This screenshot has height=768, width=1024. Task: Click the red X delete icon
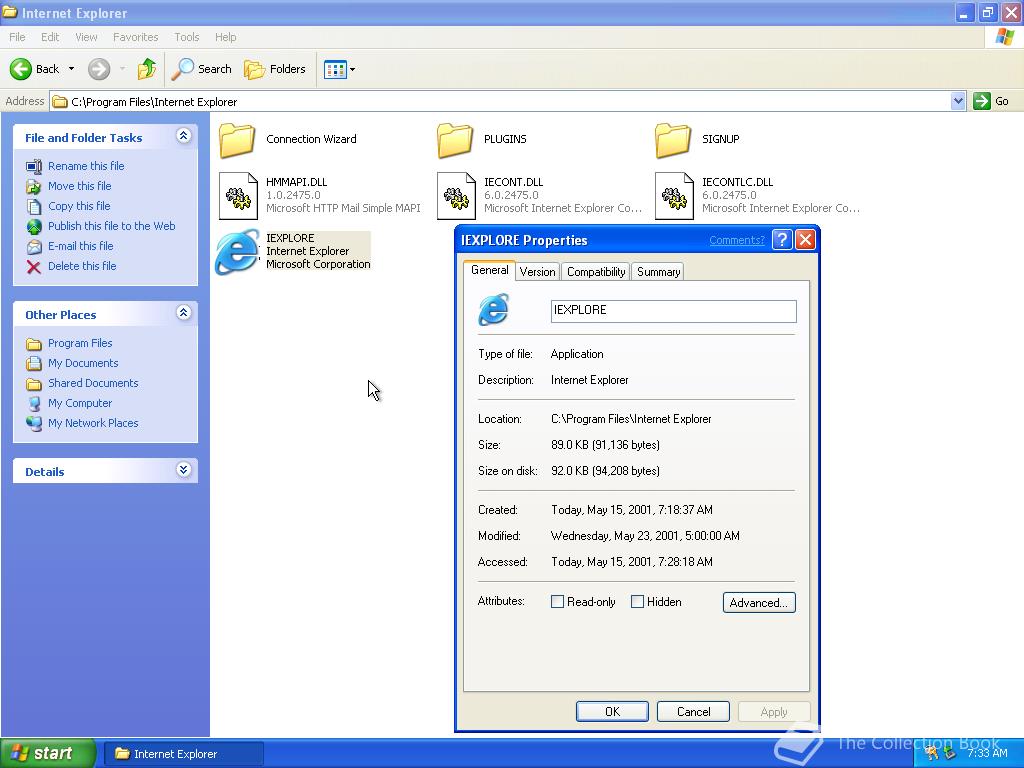[33, 266]
